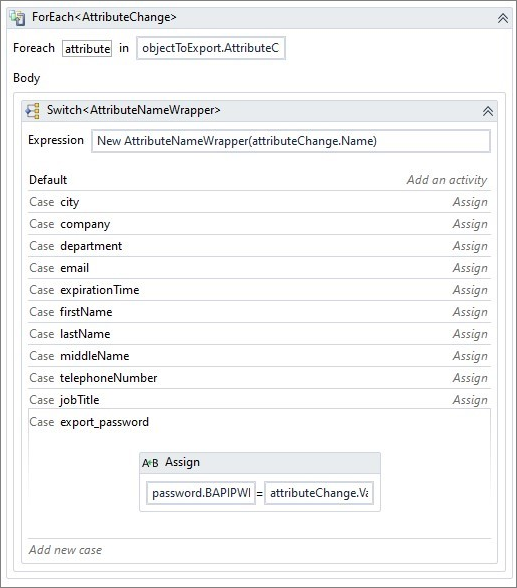
Task: Select the telephoneNumber case row
Action: (259, 378)
